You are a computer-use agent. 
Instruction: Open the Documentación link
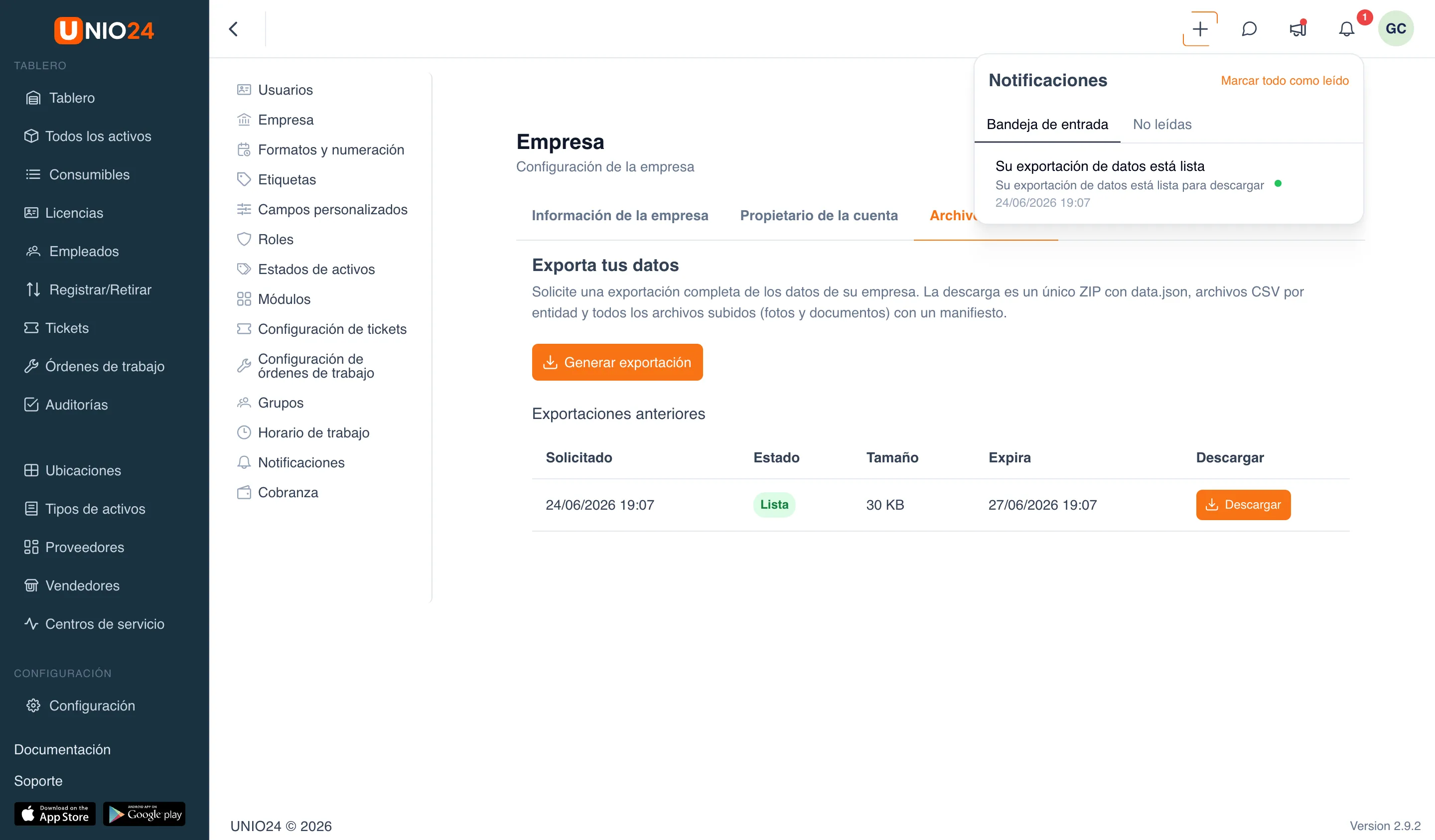(x=62, y=749)
